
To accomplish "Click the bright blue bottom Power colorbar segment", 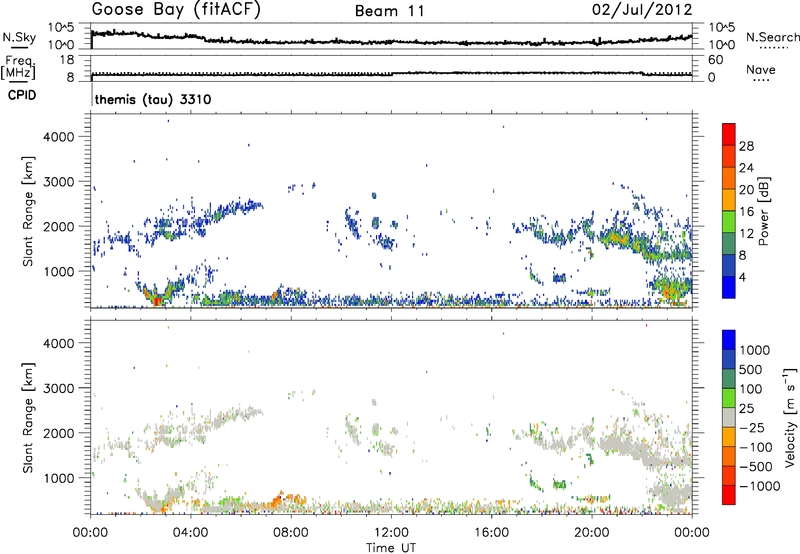I will 729,287.
